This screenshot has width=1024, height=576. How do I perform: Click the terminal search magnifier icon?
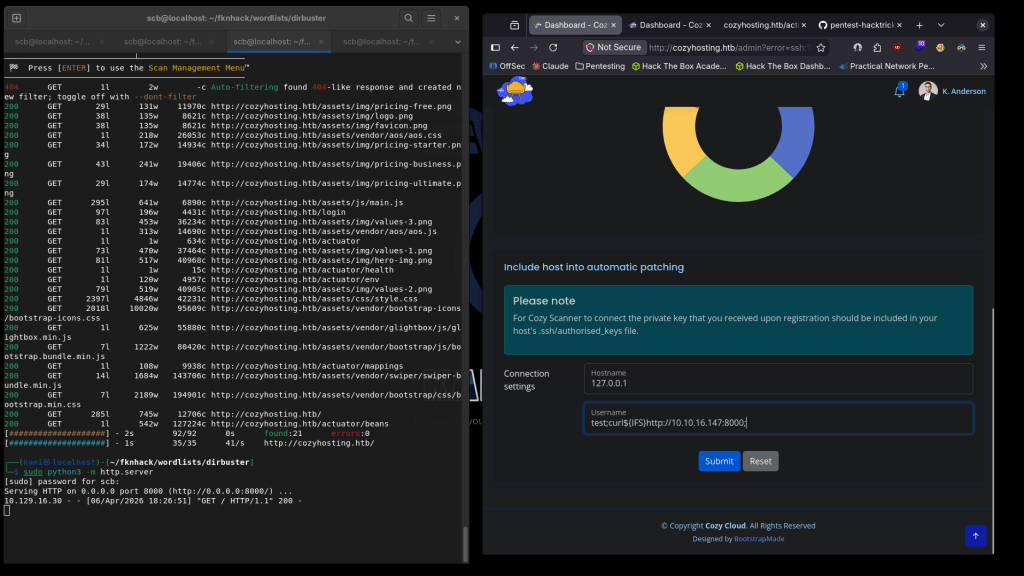(408, 18)
